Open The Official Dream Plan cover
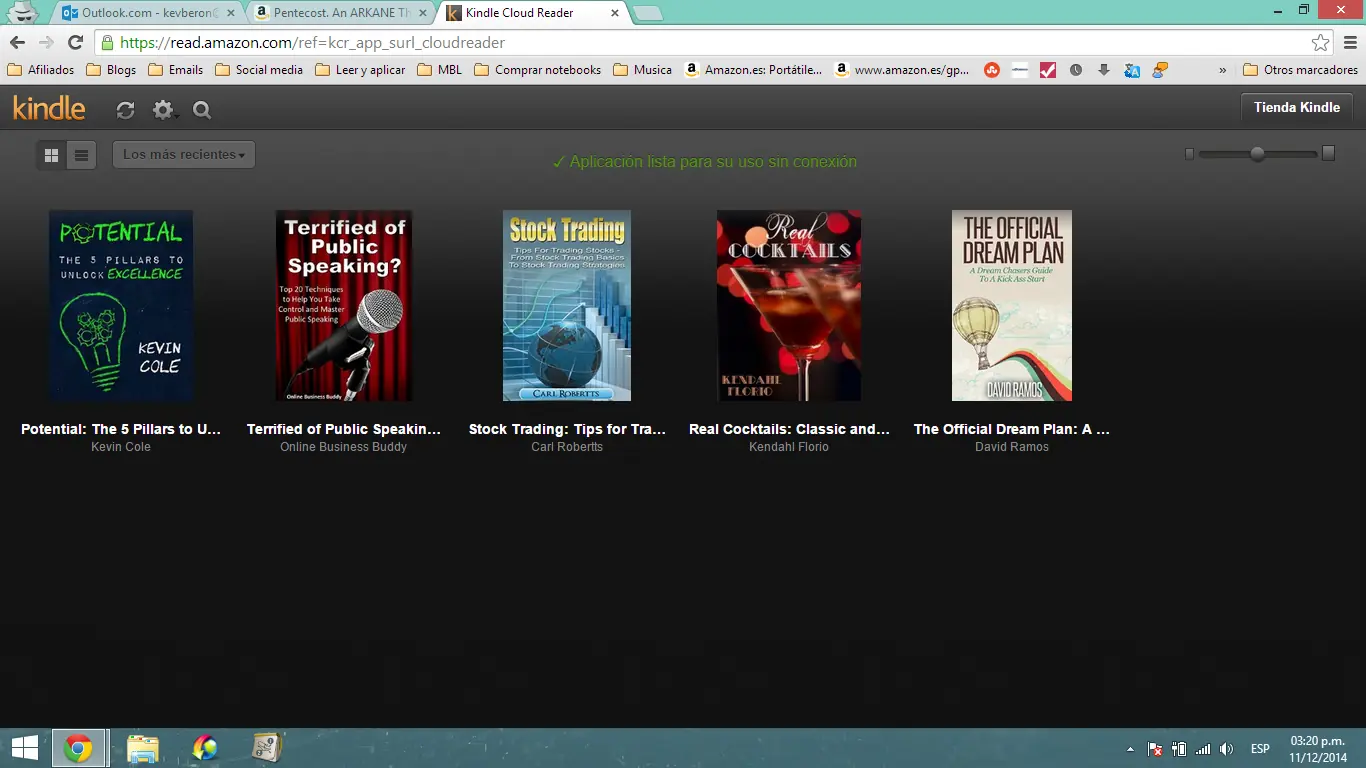This screenshot has width=1366, height=768. [x=1012, y=305]
